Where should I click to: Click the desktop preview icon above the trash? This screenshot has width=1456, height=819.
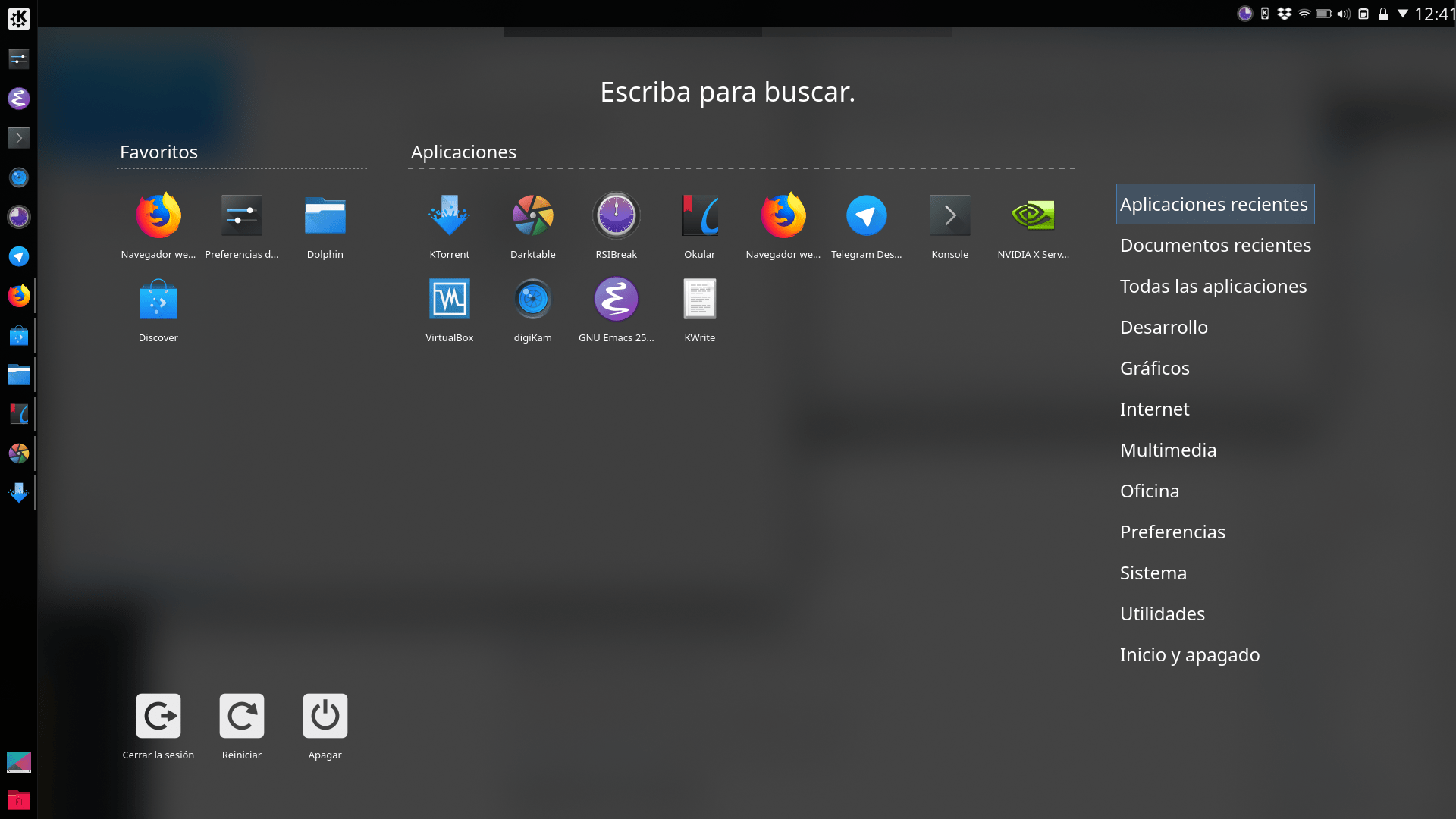[18, 761]
